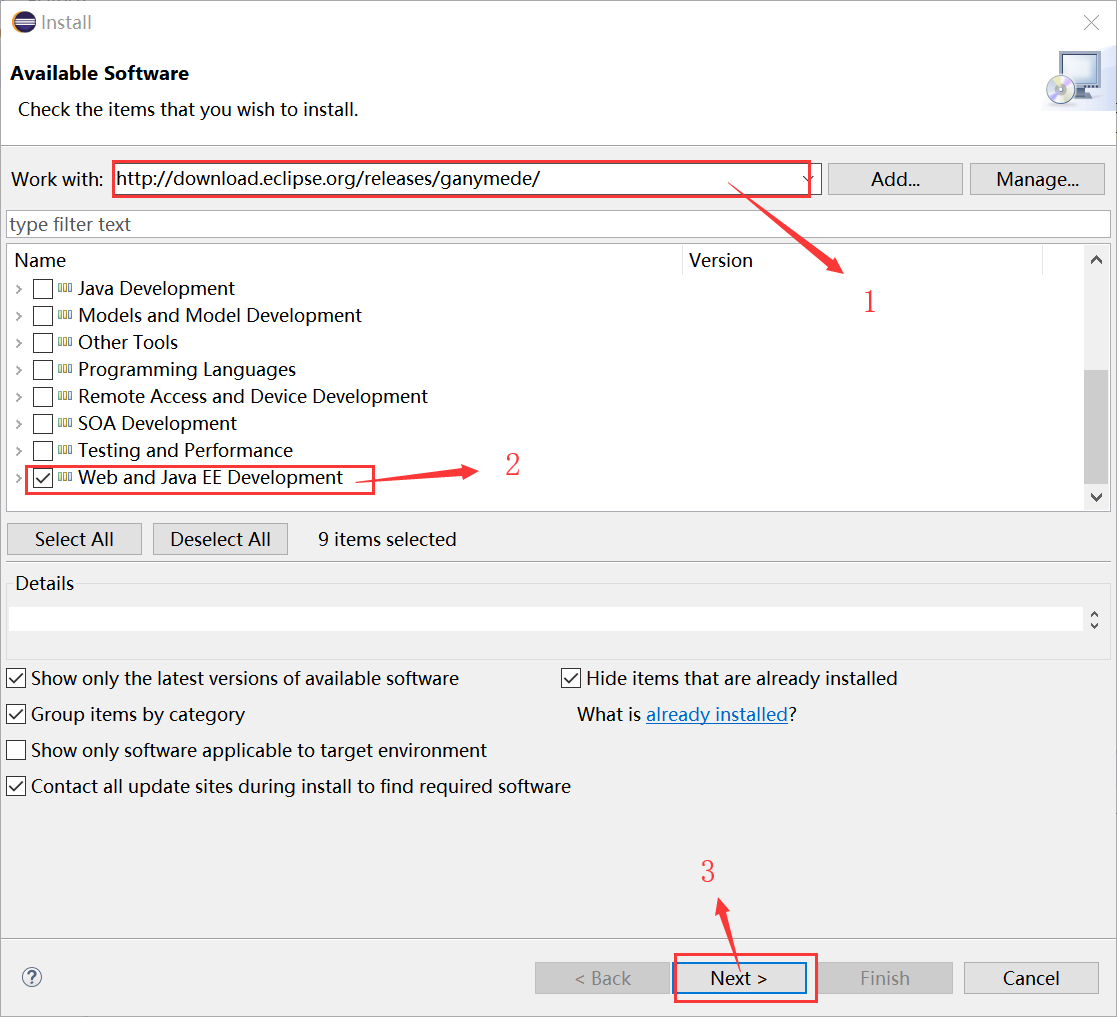Select the Web and Java EE Development row
1117x1017 pixels.
(x=210, y=478)
